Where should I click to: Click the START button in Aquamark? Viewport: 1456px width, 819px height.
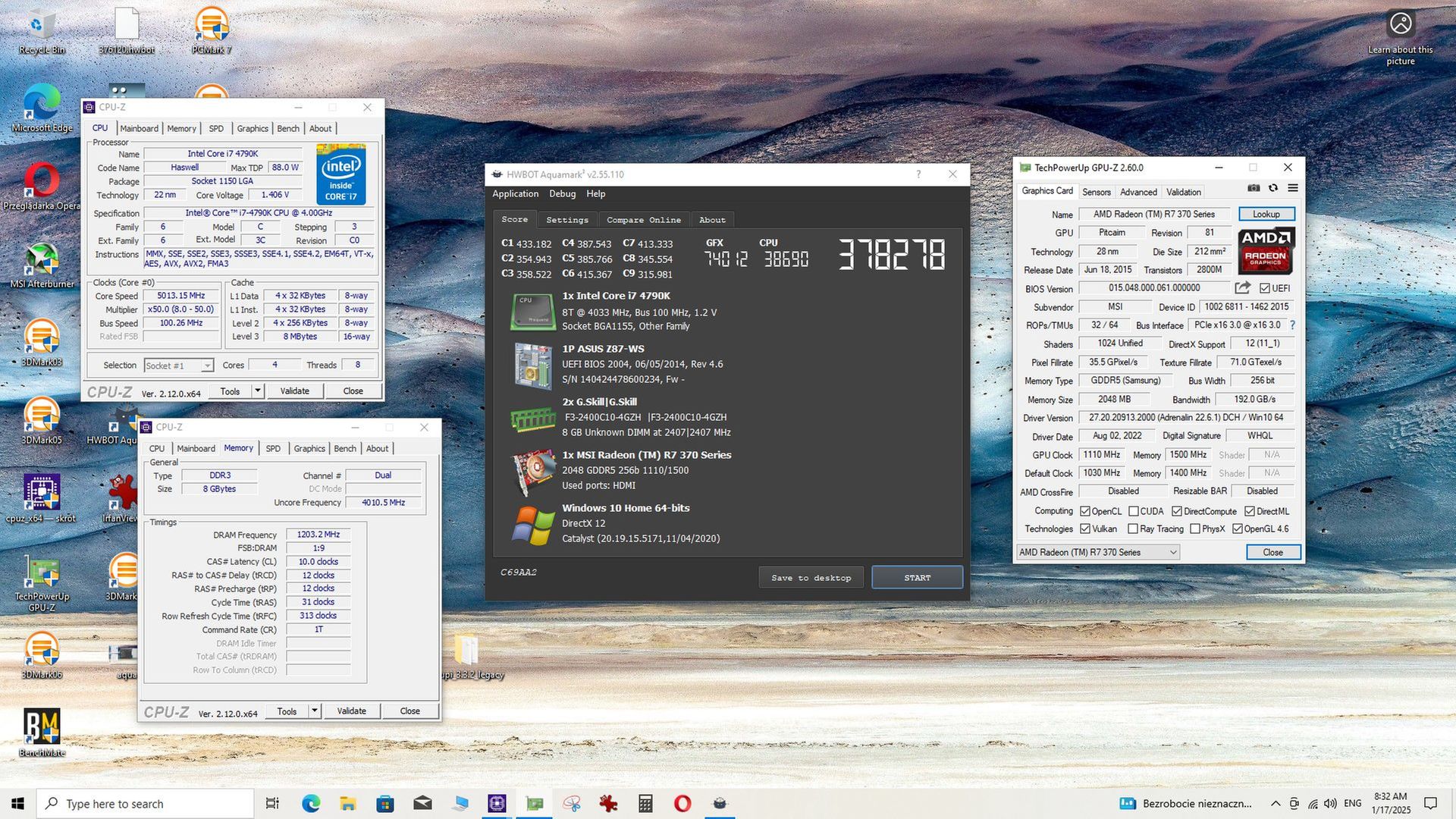[917, 577]
